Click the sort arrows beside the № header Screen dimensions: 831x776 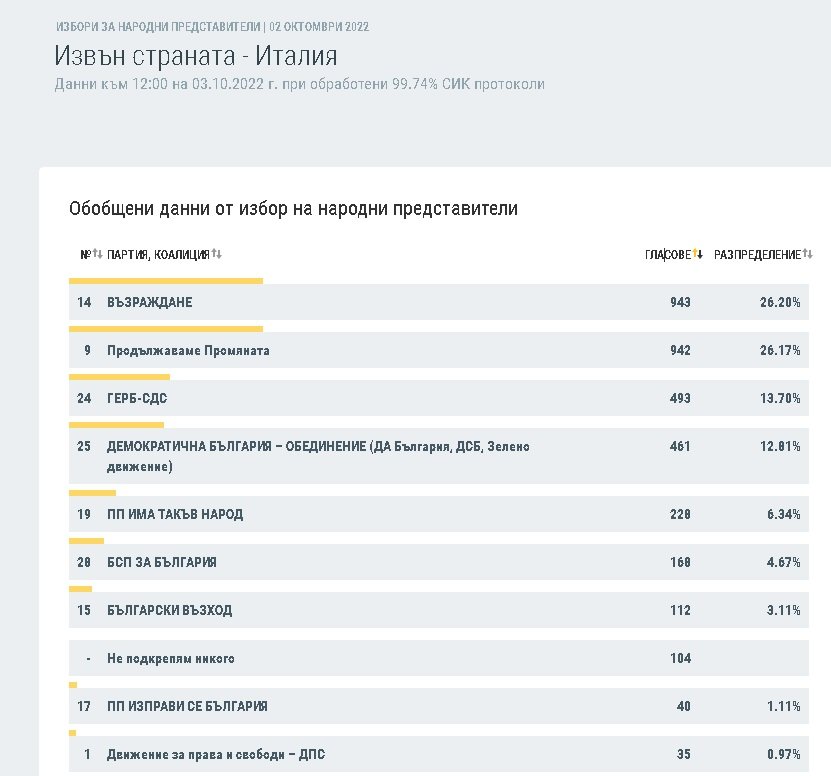(98, 255)
